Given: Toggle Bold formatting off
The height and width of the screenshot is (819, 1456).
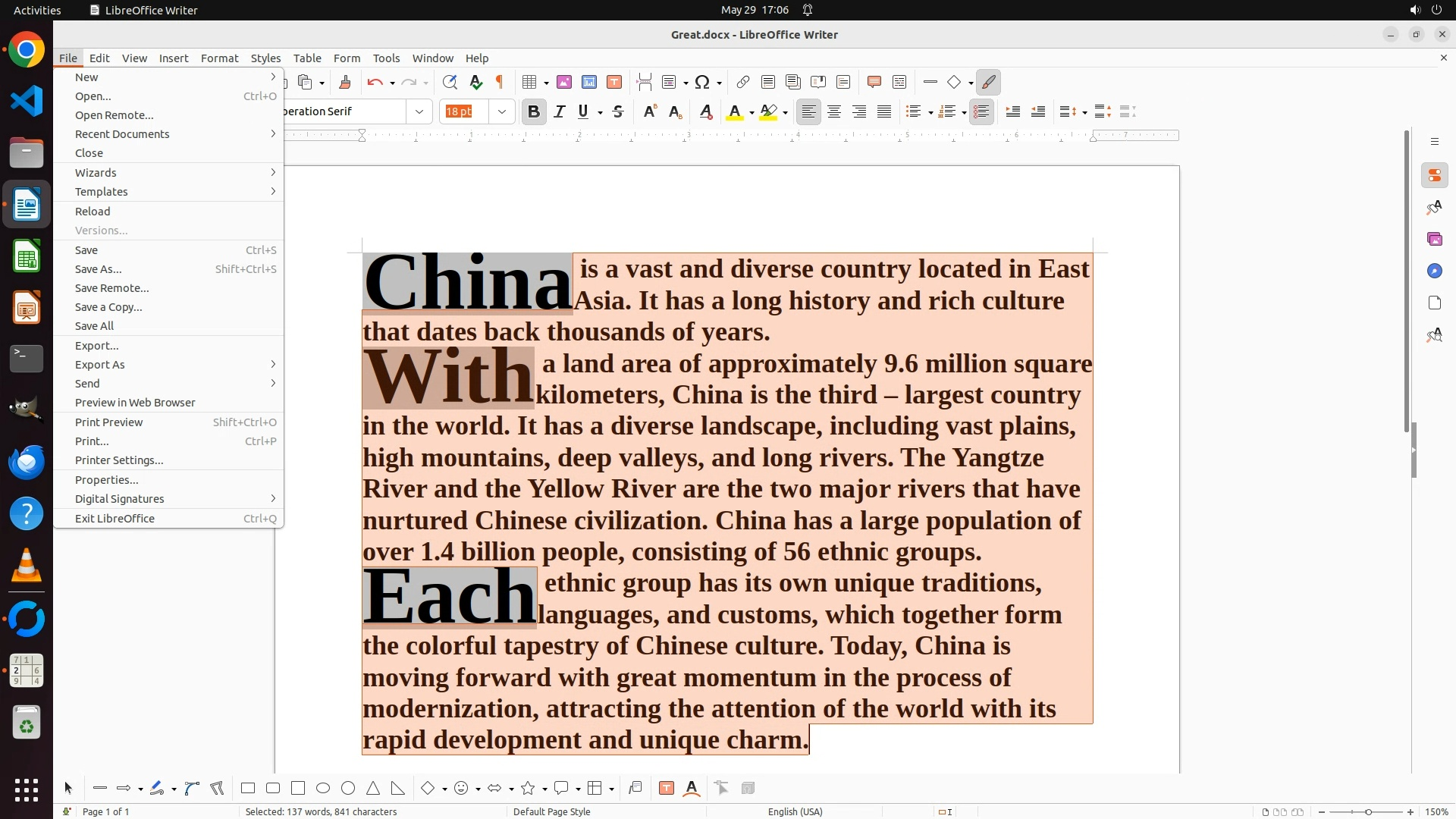Looking at the screenshot, I should (533, 111).
